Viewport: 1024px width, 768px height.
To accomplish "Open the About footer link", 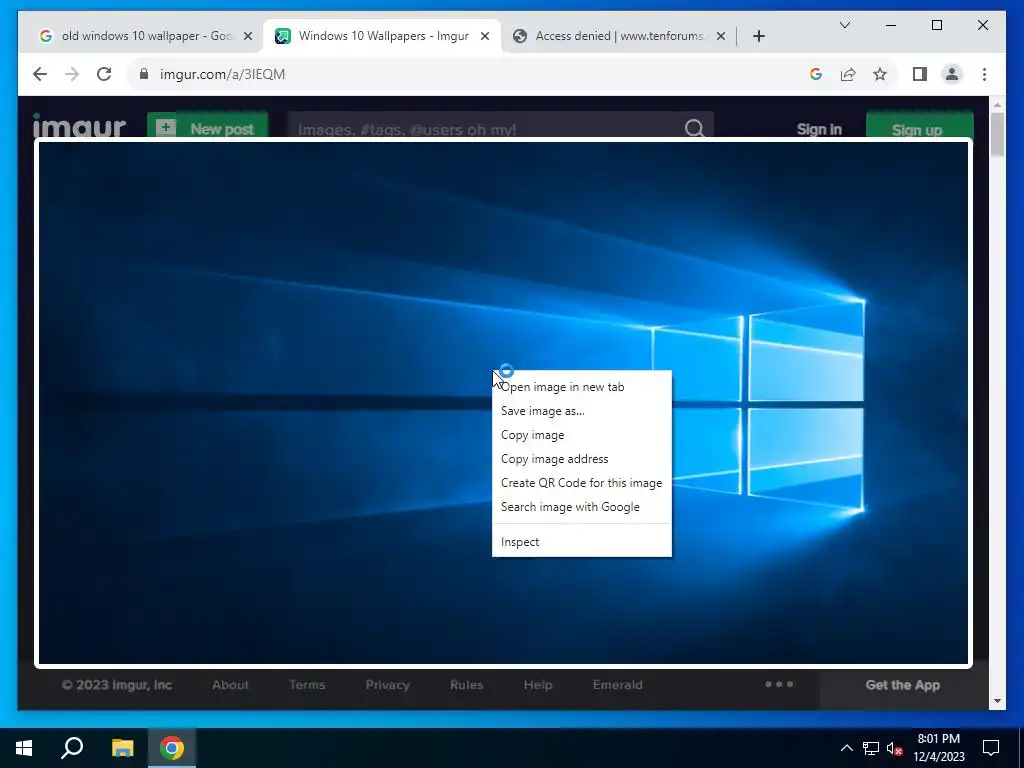I will (231, 685).
